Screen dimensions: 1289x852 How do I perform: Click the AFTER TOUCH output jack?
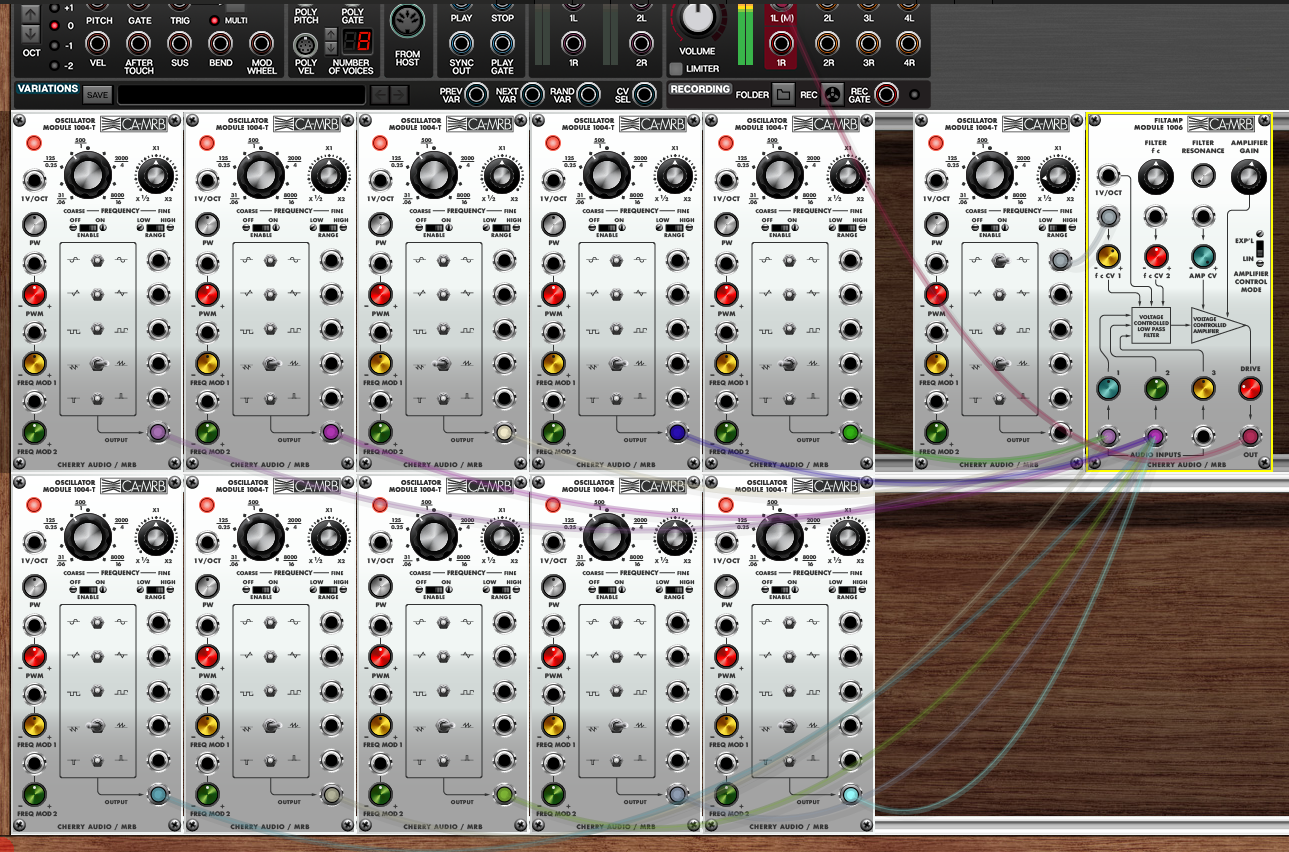coord(139,43)
